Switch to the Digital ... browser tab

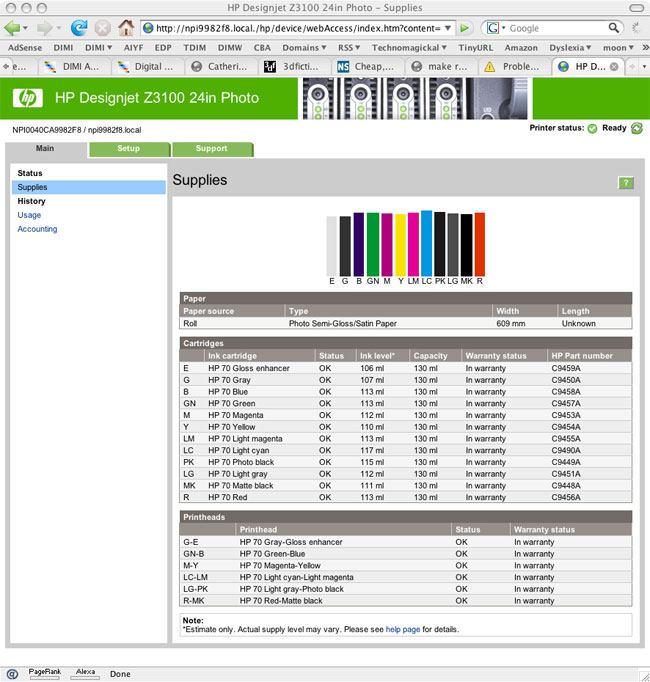point(147,67)
